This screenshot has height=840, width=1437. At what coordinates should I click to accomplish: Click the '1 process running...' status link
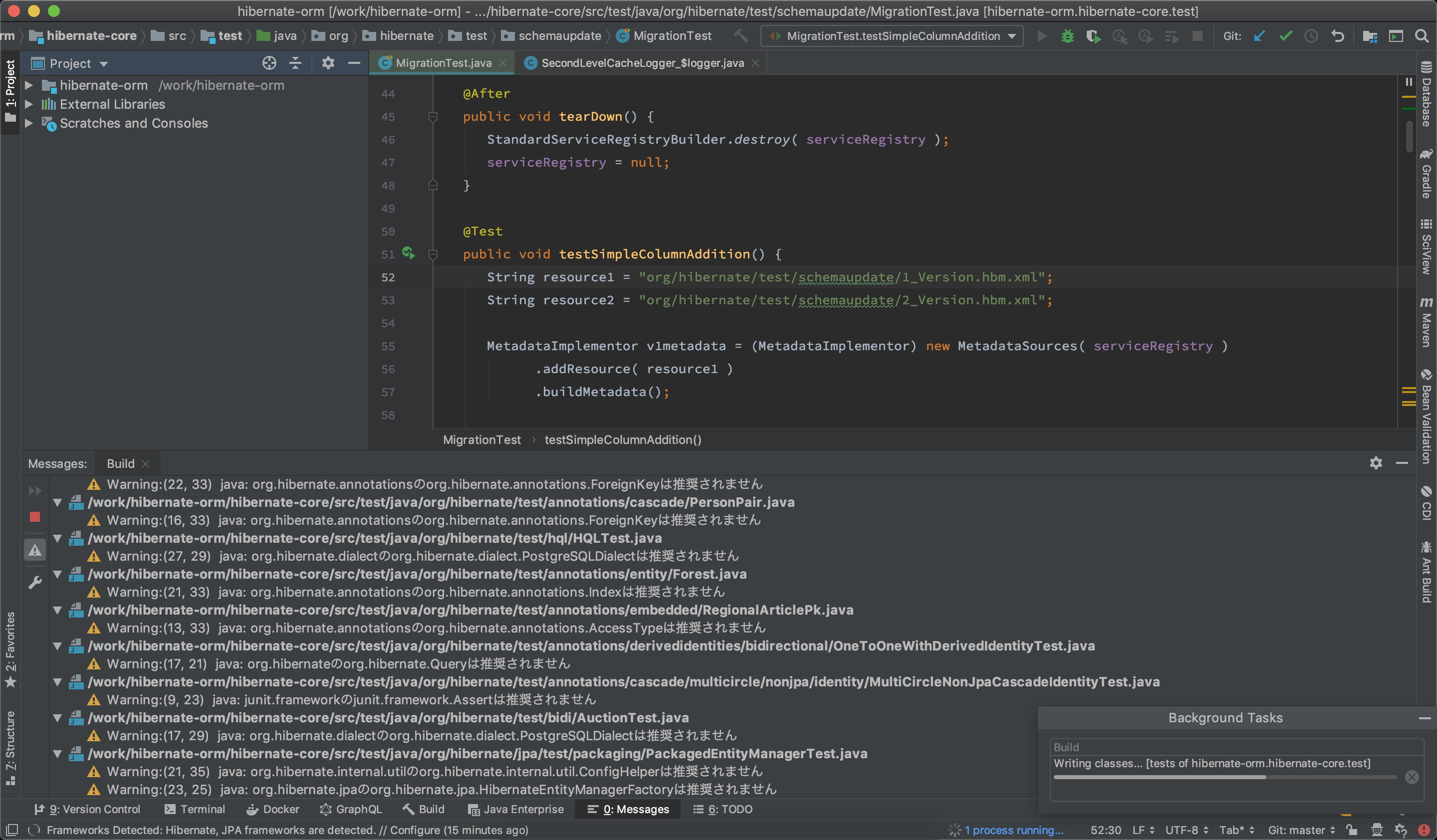coord(1013,831)
